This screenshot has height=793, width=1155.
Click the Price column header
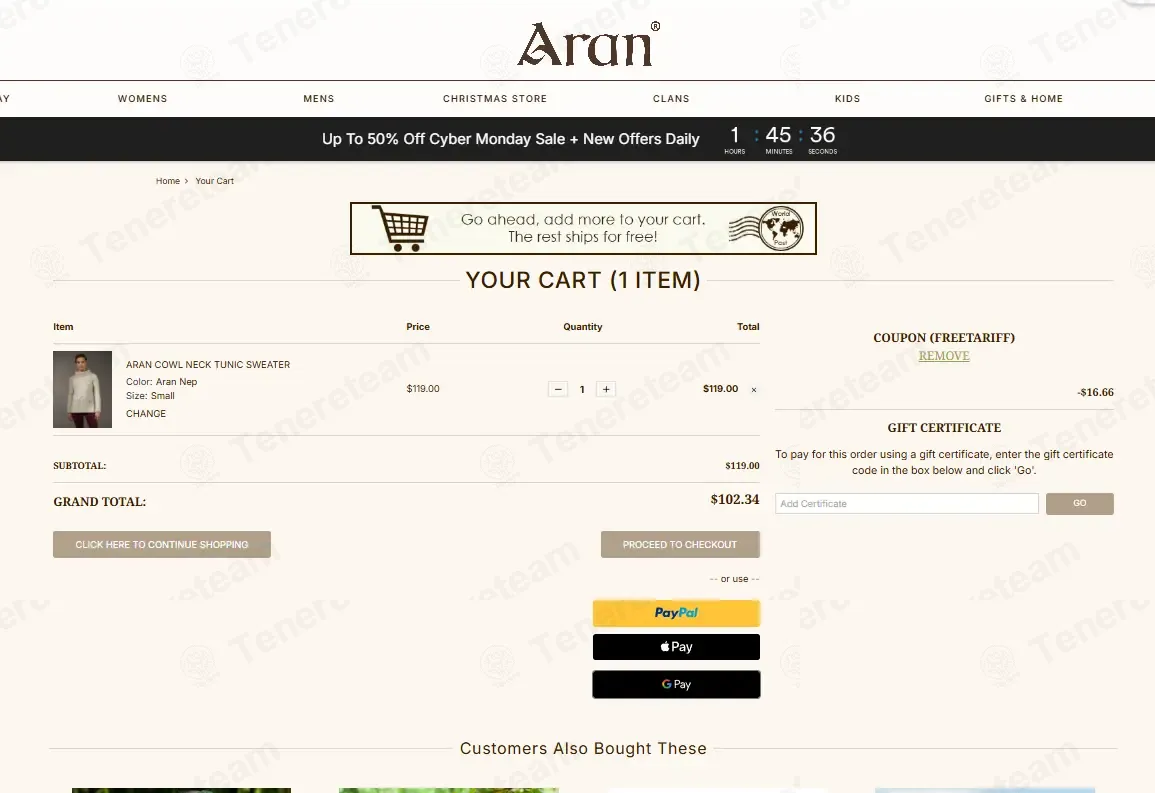[x=418, y=327]
